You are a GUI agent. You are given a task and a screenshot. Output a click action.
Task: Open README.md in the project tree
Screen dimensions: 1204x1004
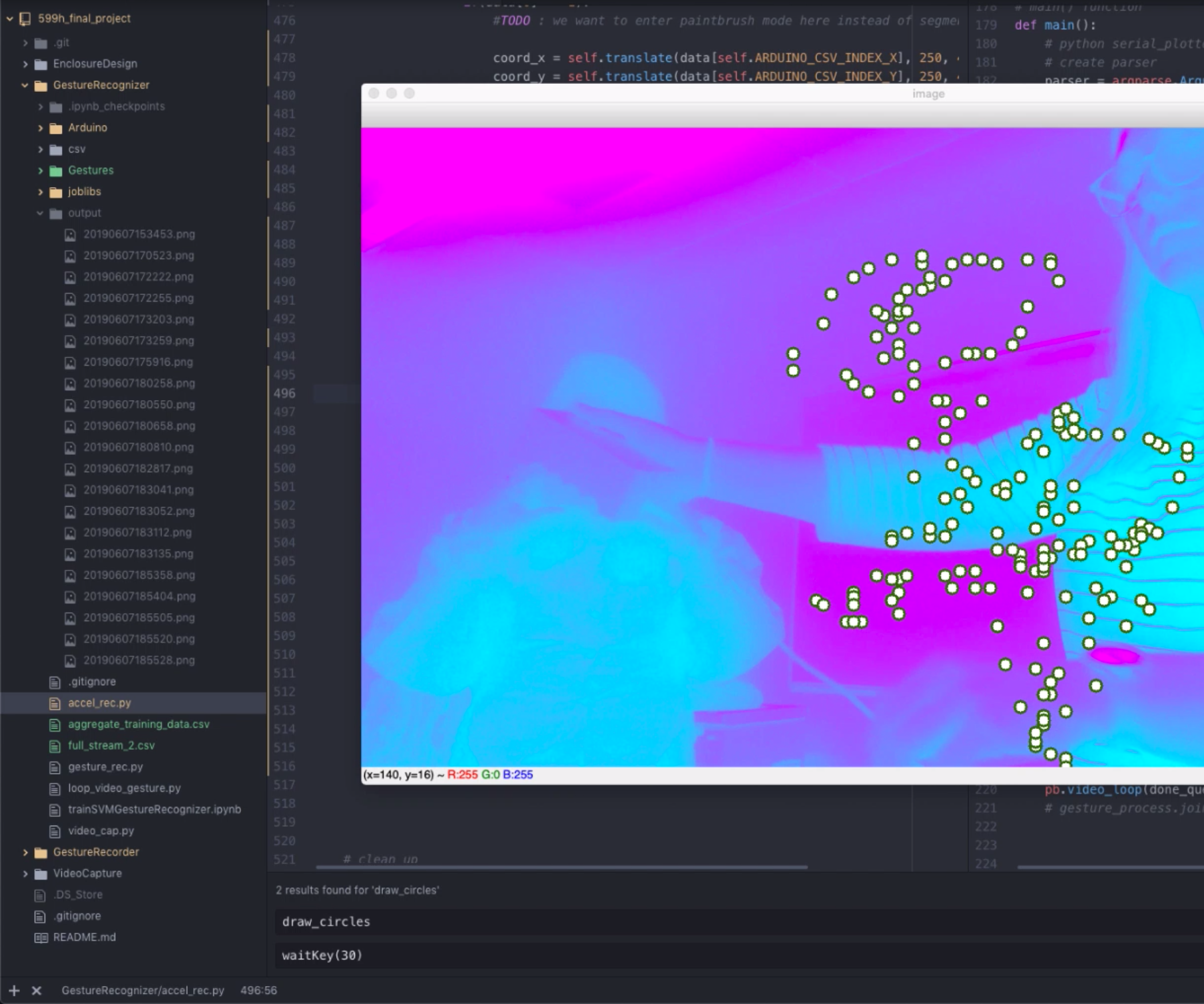85,937
